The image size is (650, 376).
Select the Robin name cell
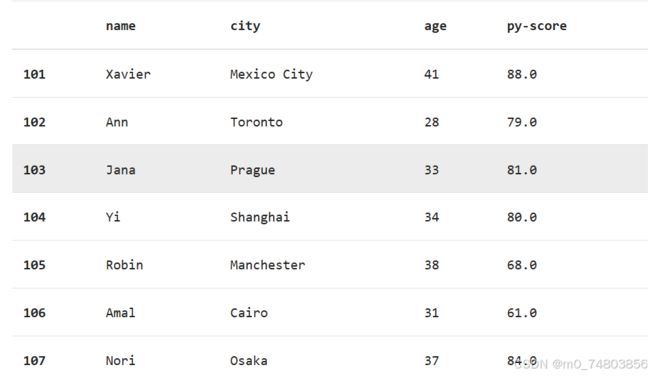[124, 265]
